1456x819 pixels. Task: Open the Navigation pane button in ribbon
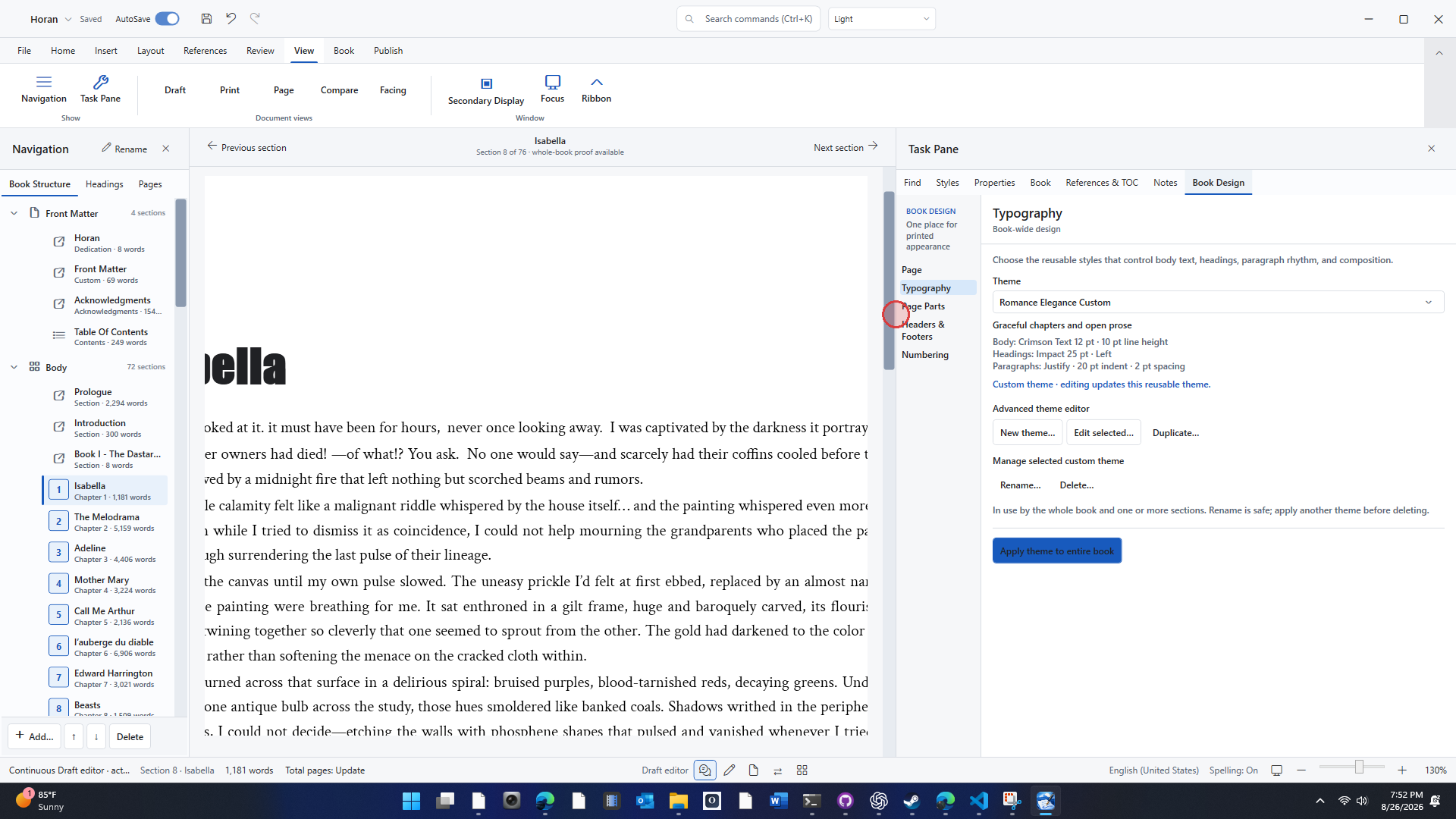[43, 89]
